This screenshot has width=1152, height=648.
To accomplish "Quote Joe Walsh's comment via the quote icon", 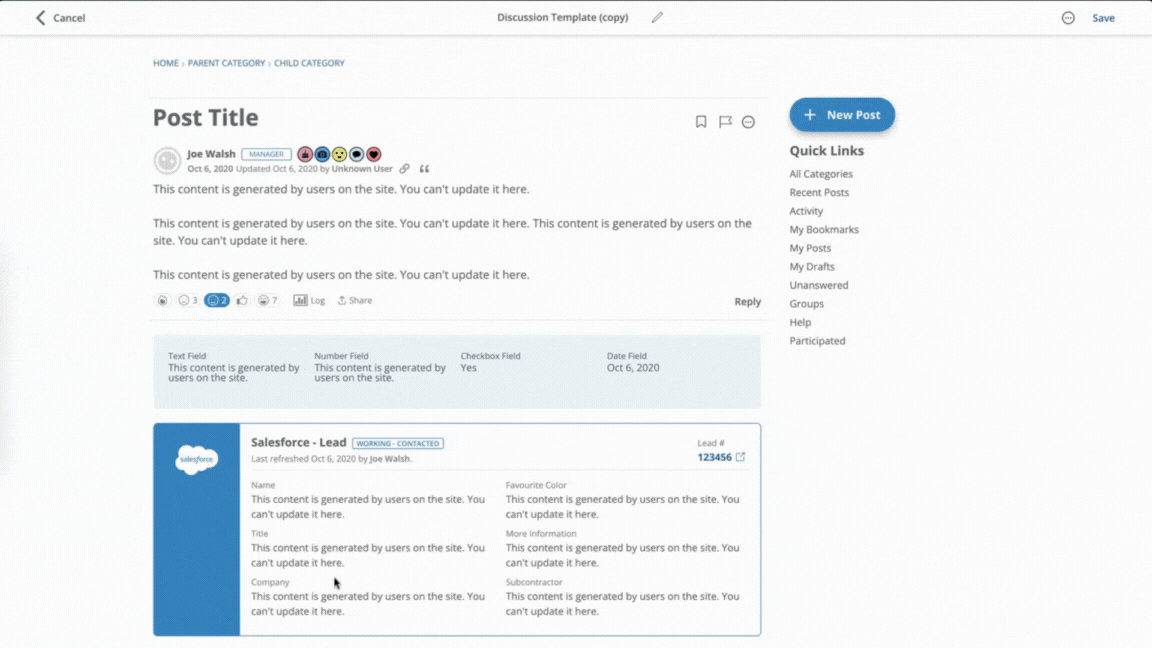I will (x=423, y=168).
